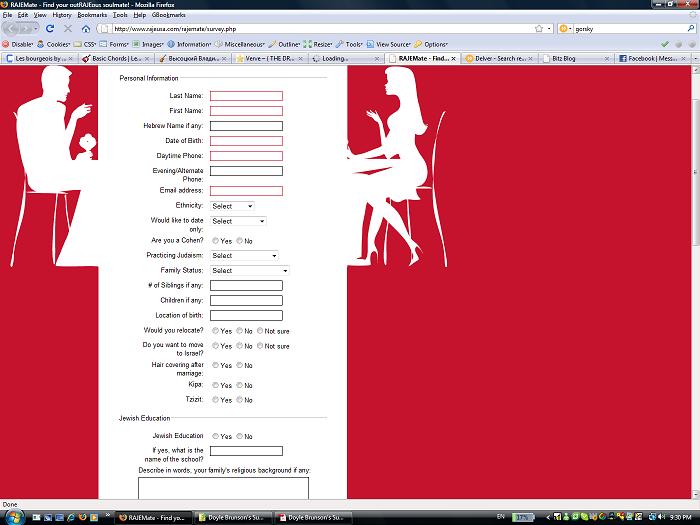Click the Stop loading X icon

(68, 29)
